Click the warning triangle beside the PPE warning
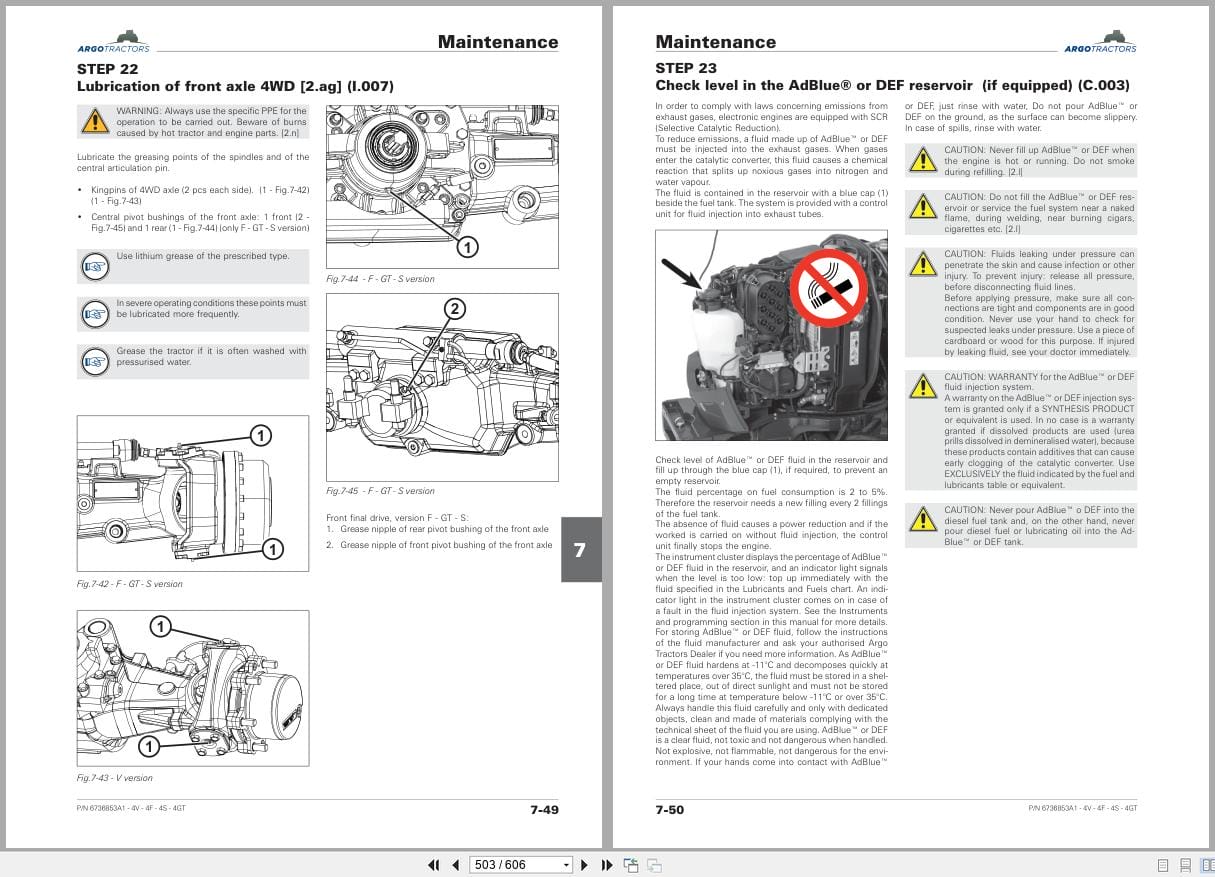Viewport: 1215px width, 877px height. [x=96, y=121]
